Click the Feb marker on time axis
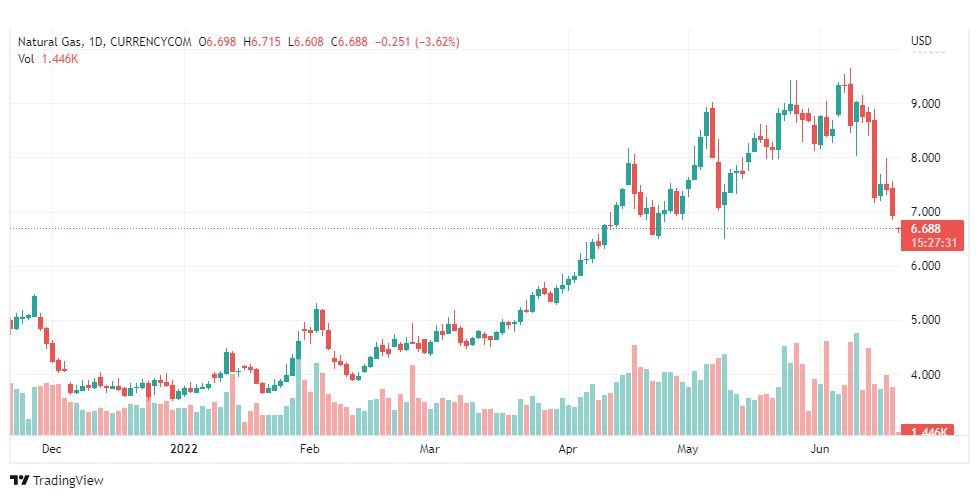This screenshot has width=979, height=498. pos(309,449)
